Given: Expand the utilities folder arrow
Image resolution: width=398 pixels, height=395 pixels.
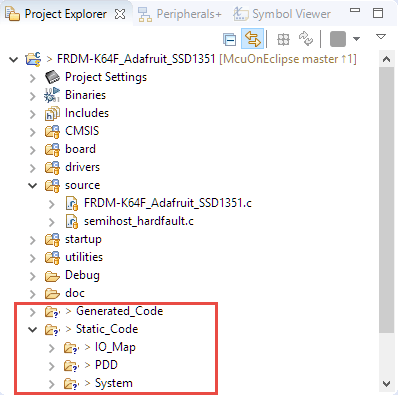Looking at the screenshot, I should pyautogui.click(x=33, y=258).
